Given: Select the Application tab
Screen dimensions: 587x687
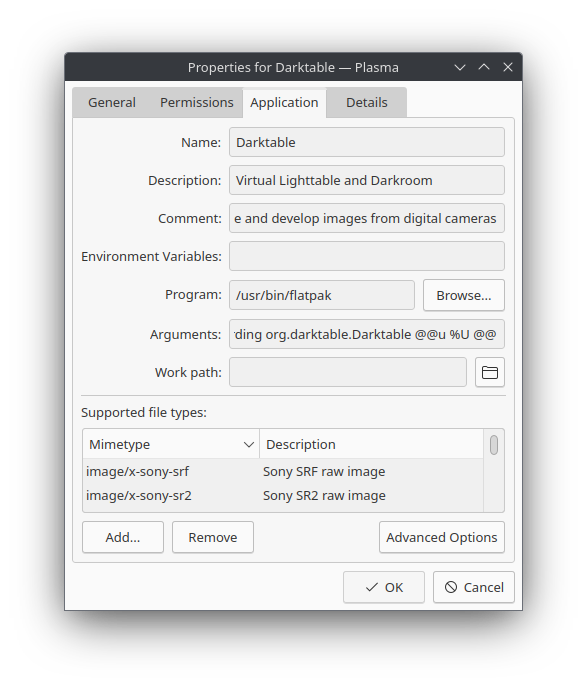Looking at the screenshot, I should point(284,103).
